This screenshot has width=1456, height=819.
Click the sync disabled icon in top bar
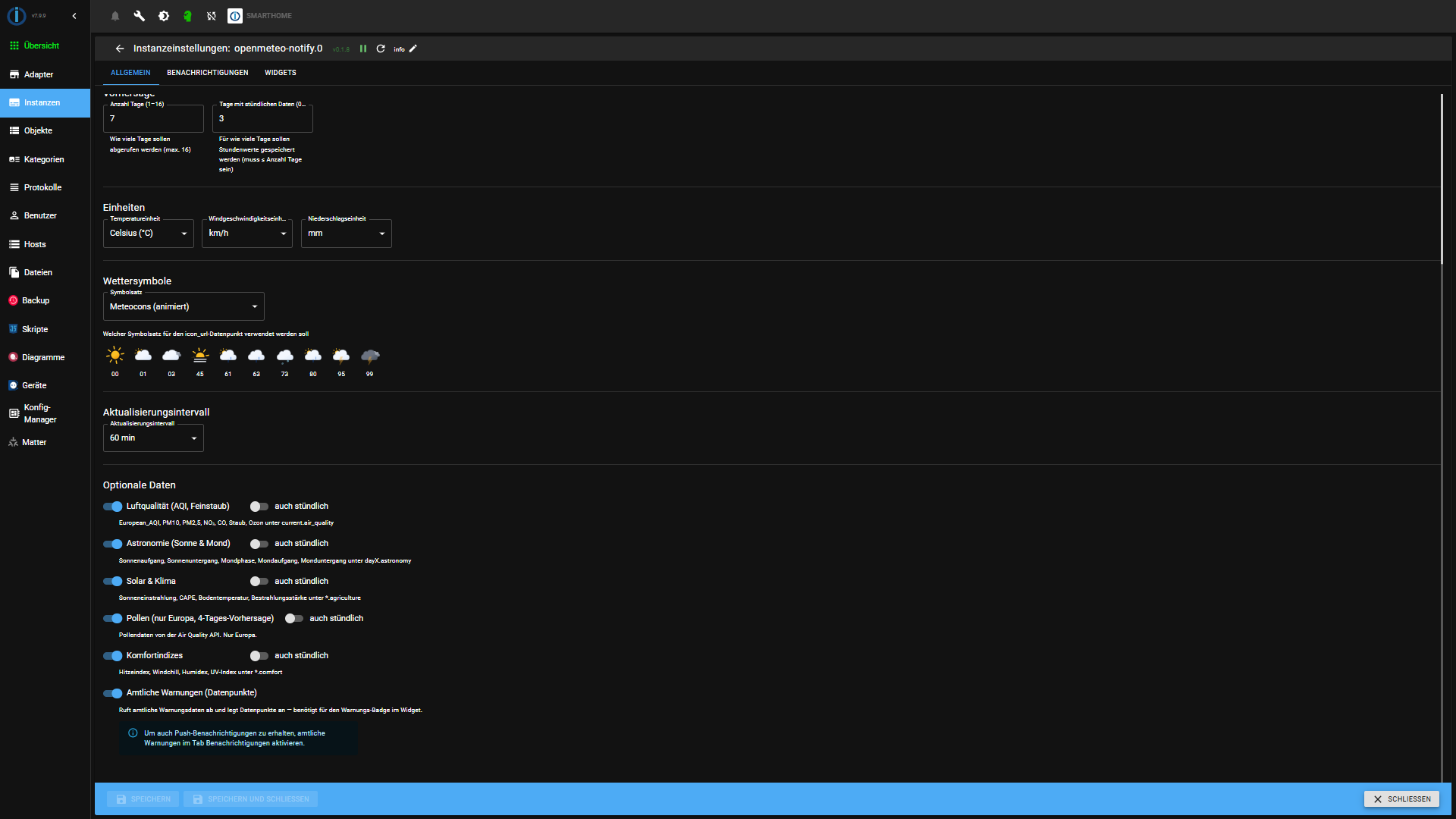(x=212, y=16)
